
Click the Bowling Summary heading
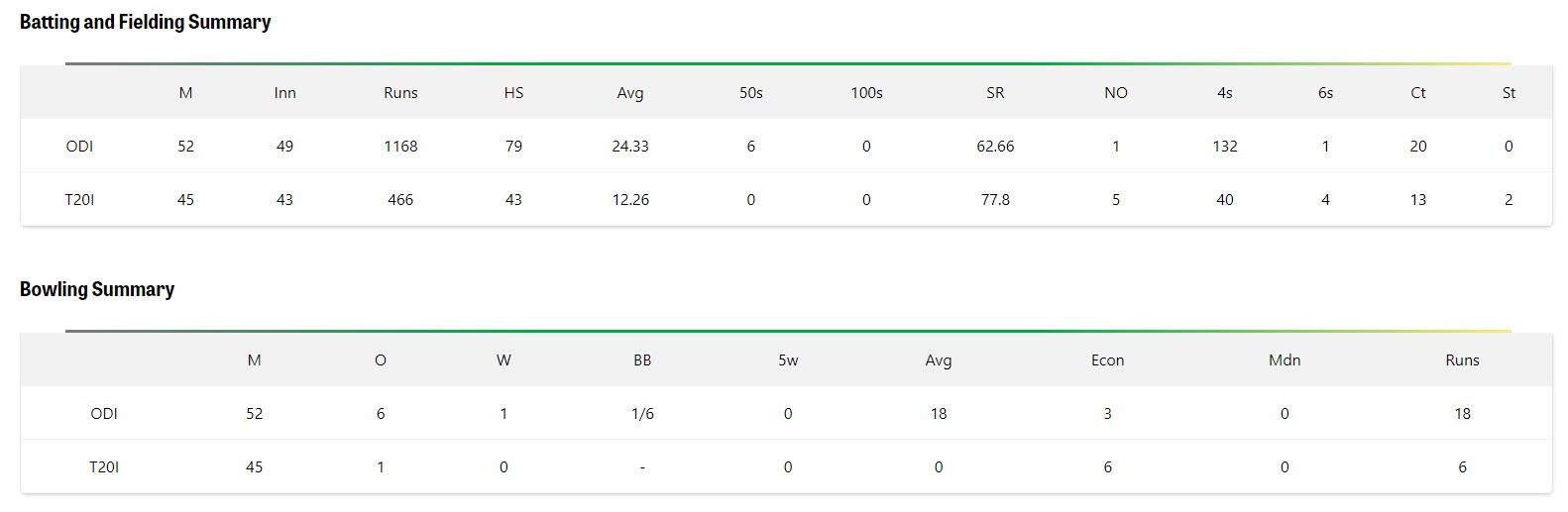[97, 289]
